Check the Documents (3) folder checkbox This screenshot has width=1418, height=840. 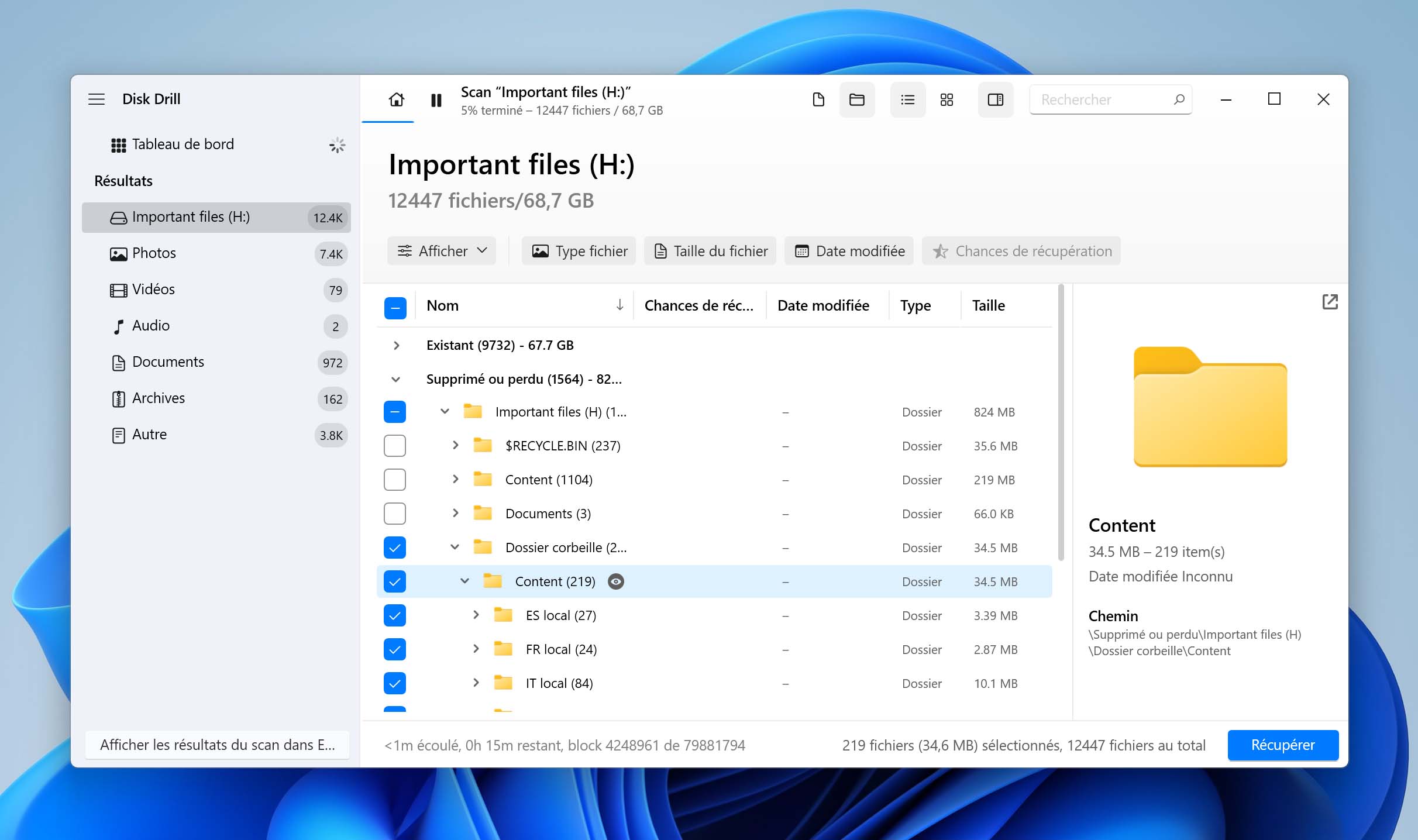[395, 514]
